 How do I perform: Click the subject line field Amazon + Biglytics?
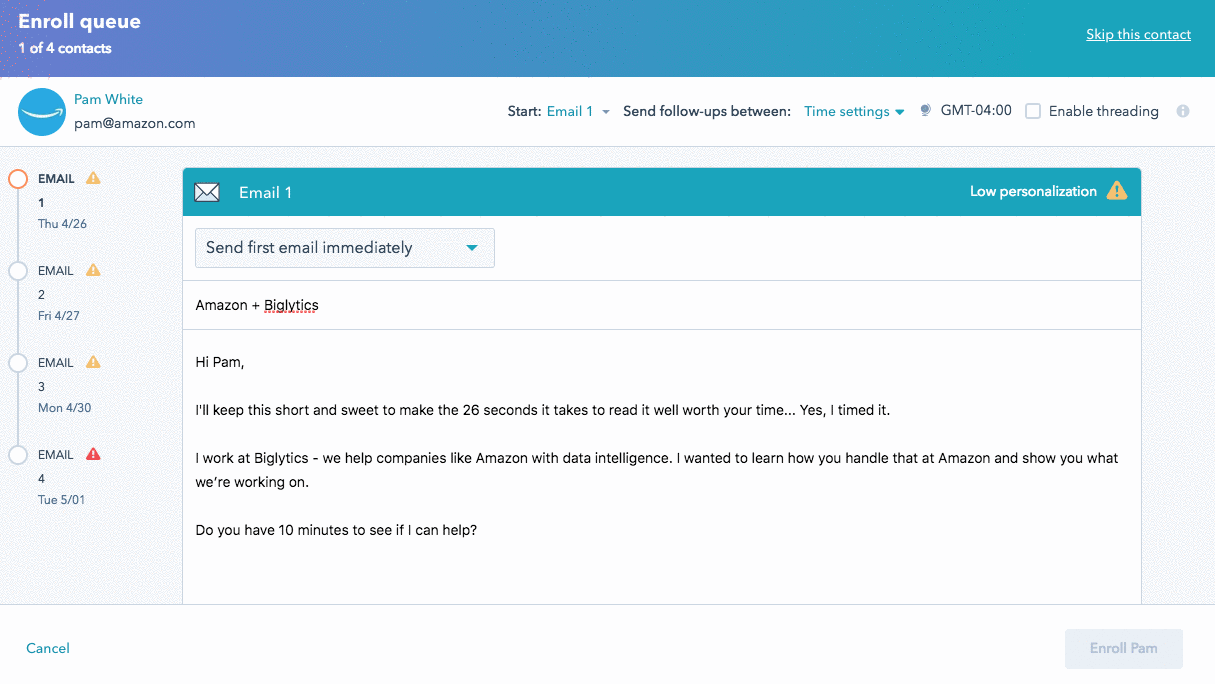660,305
